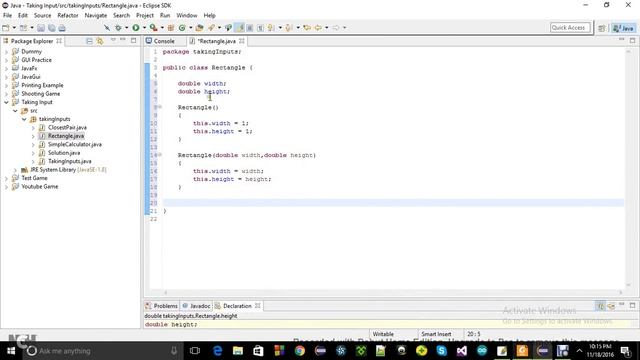Viewport: 640px width, 360px height.
Task: Close the Declaration view tab
Action: point(258,306)
